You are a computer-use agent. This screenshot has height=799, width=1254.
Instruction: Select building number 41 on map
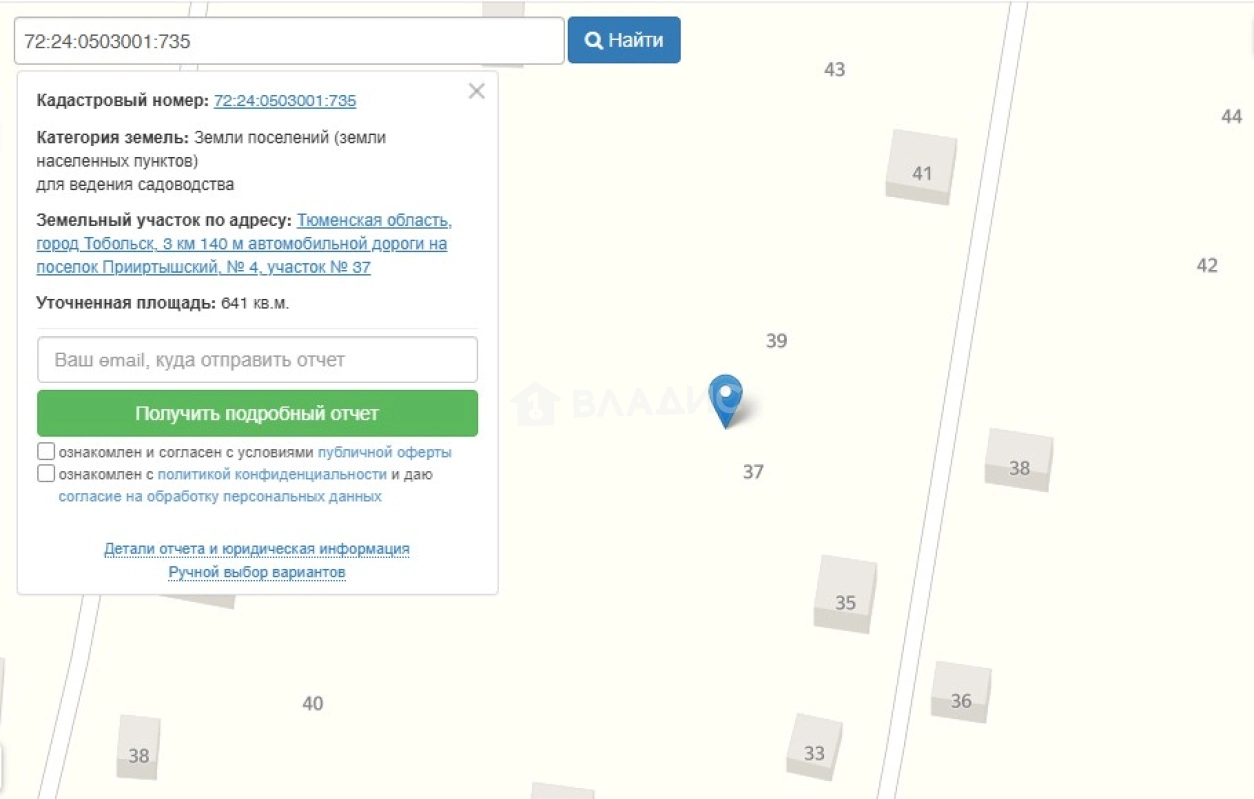click(x=921, y=167)
